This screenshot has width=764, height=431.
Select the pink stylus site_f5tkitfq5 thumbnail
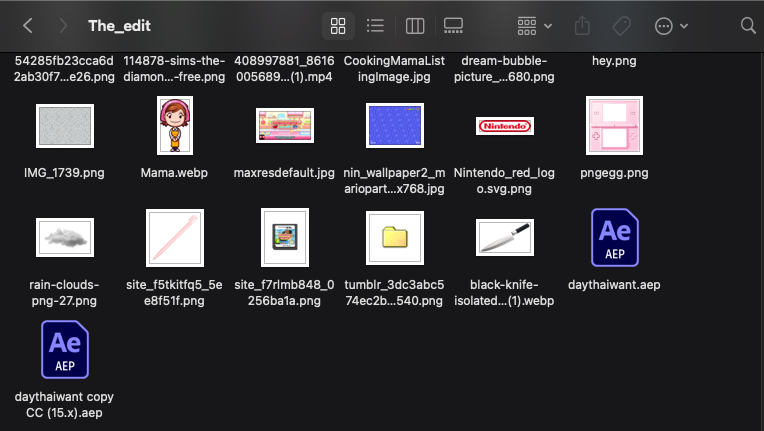[x=175, y=238]
